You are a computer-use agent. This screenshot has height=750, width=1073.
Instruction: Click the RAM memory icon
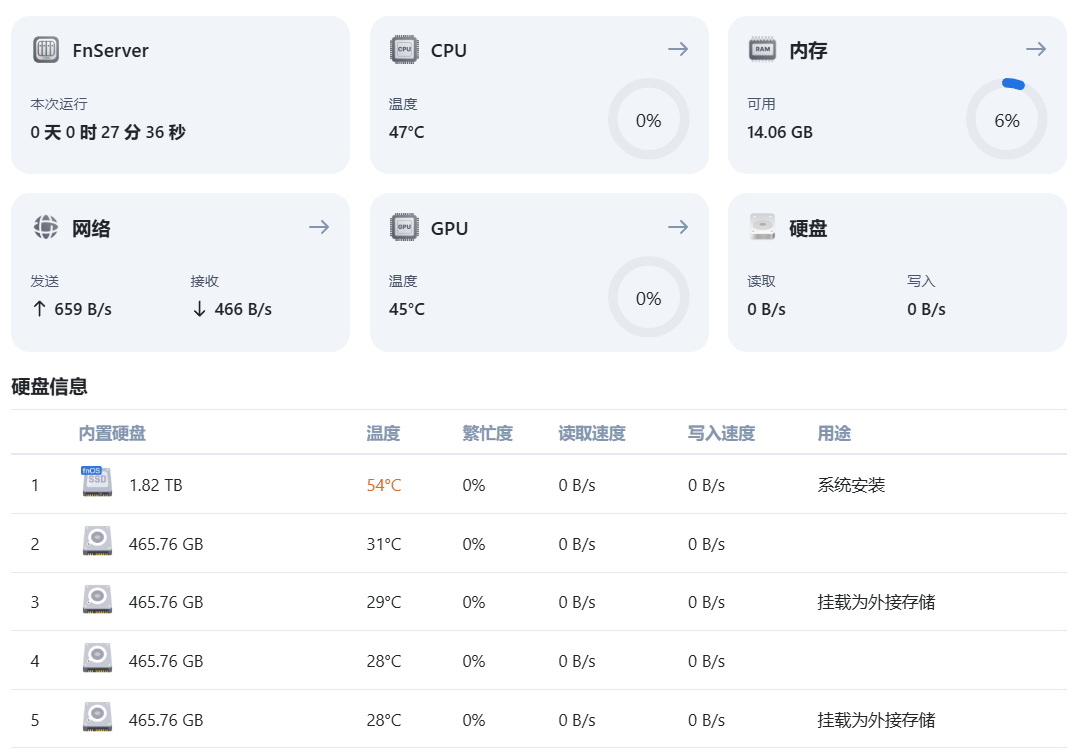point(762,49)
